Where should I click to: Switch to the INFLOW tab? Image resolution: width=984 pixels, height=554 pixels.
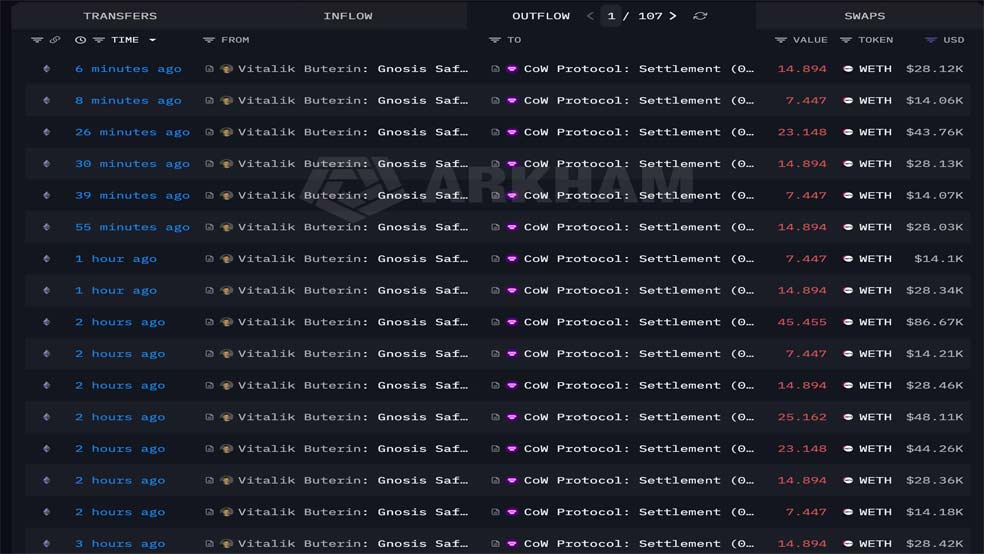coord(348,16)
